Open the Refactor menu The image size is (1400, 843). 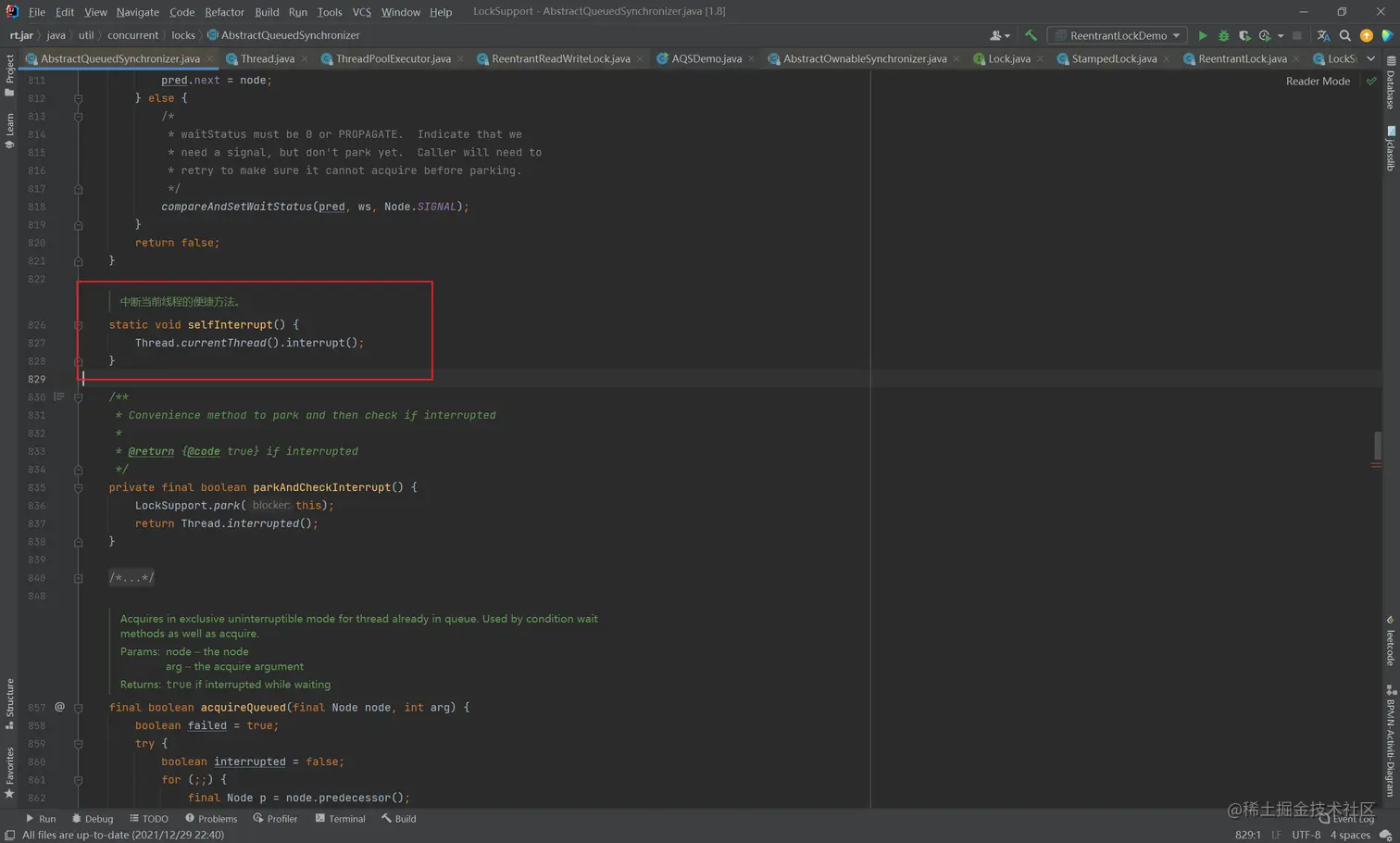click(x=224, y=12)
